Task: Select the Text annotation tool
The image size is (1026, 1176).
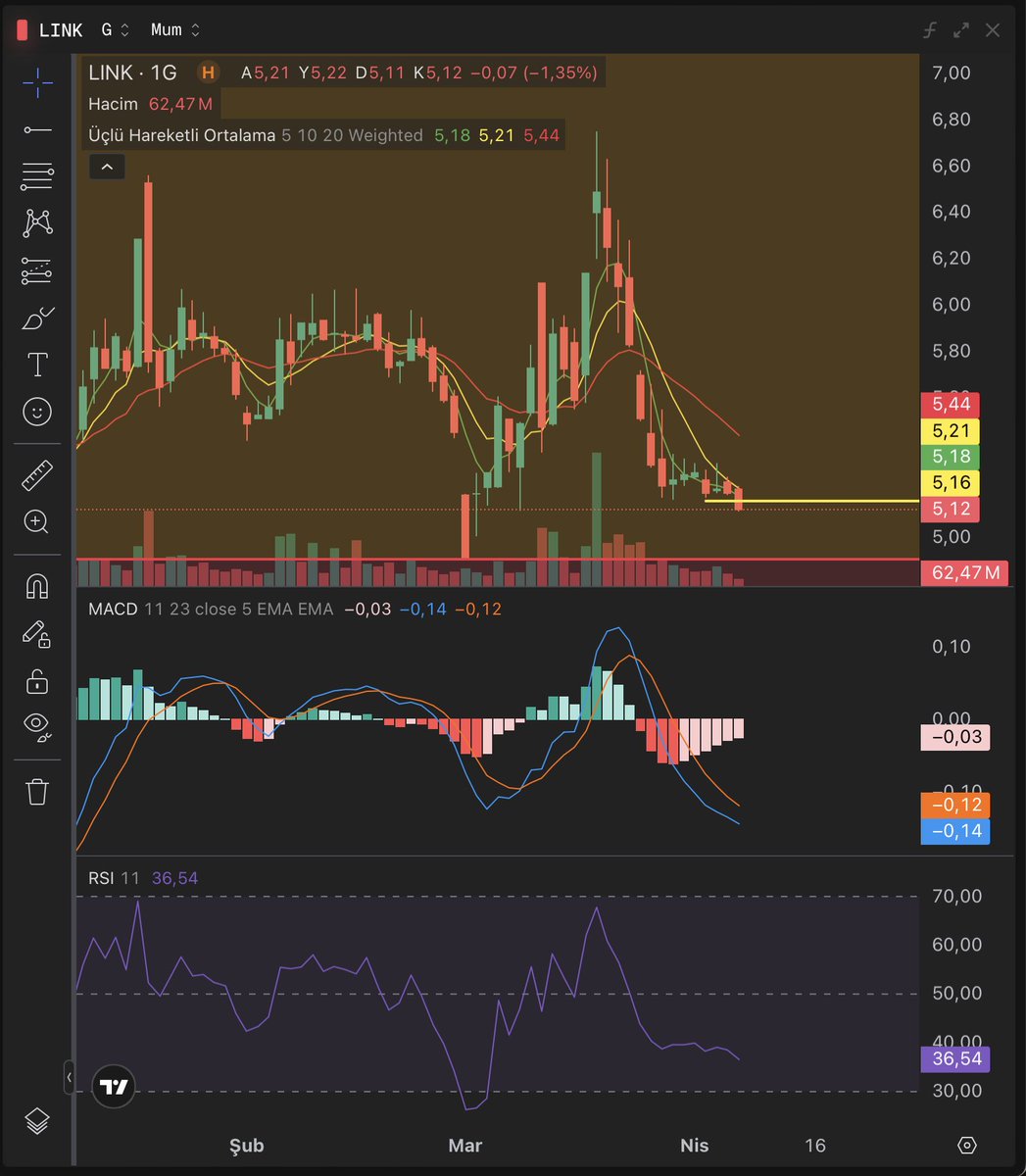Action: 37,366
